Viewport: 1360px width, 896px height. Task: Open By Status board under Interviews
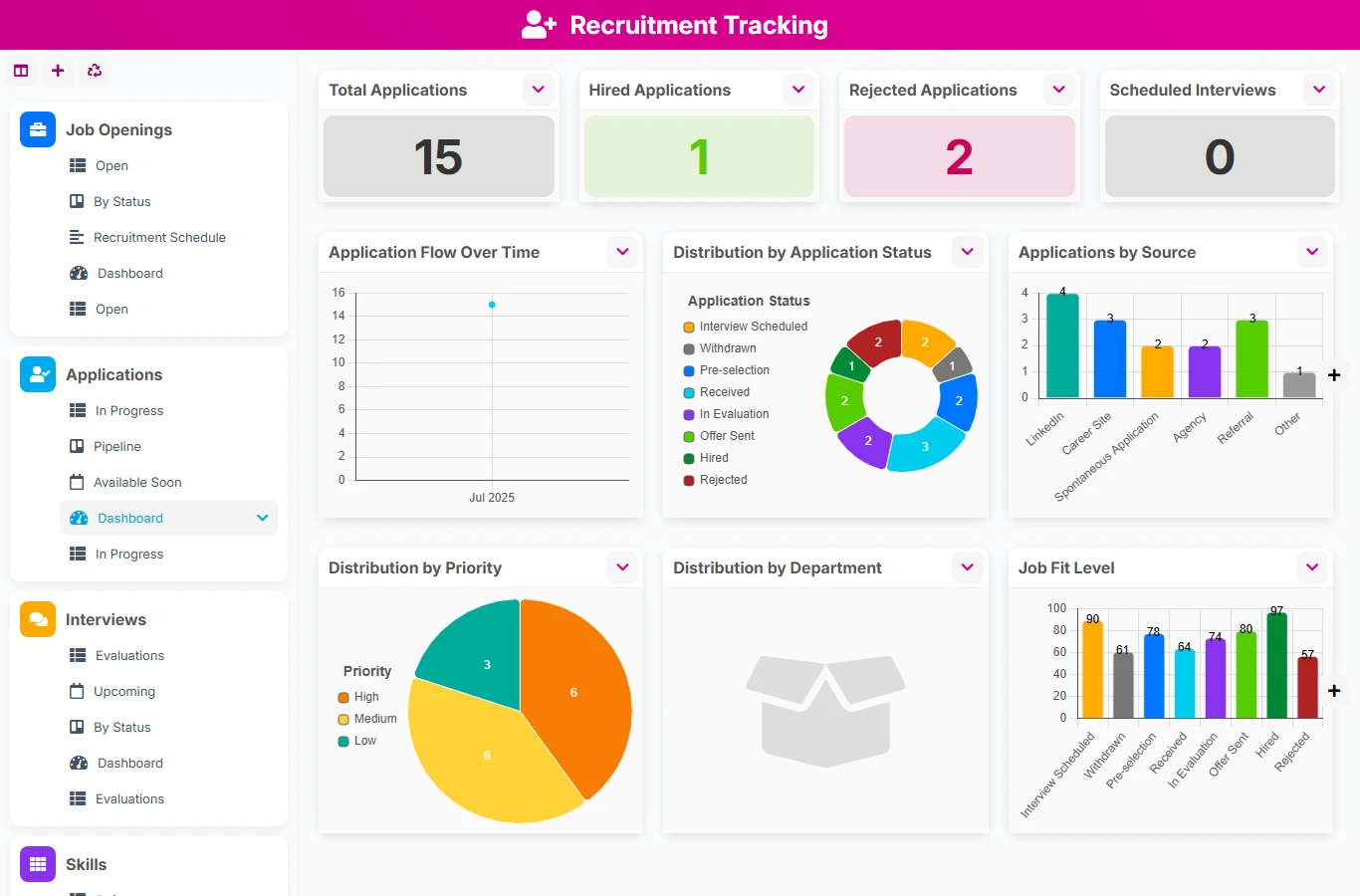[168, 728]
